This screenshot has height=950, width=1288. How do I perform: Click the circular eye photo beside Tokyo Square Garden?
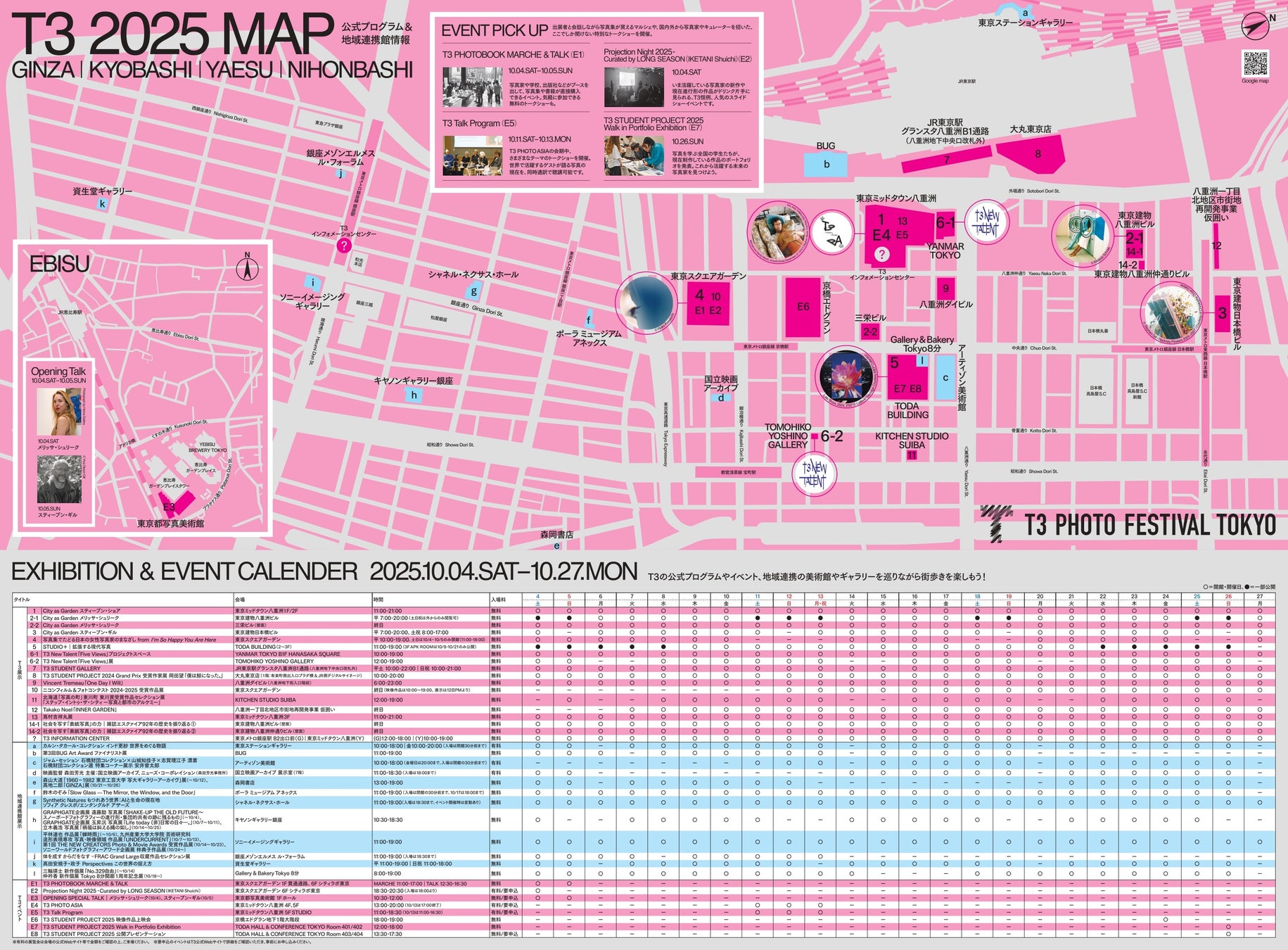(x=646, y=303)
